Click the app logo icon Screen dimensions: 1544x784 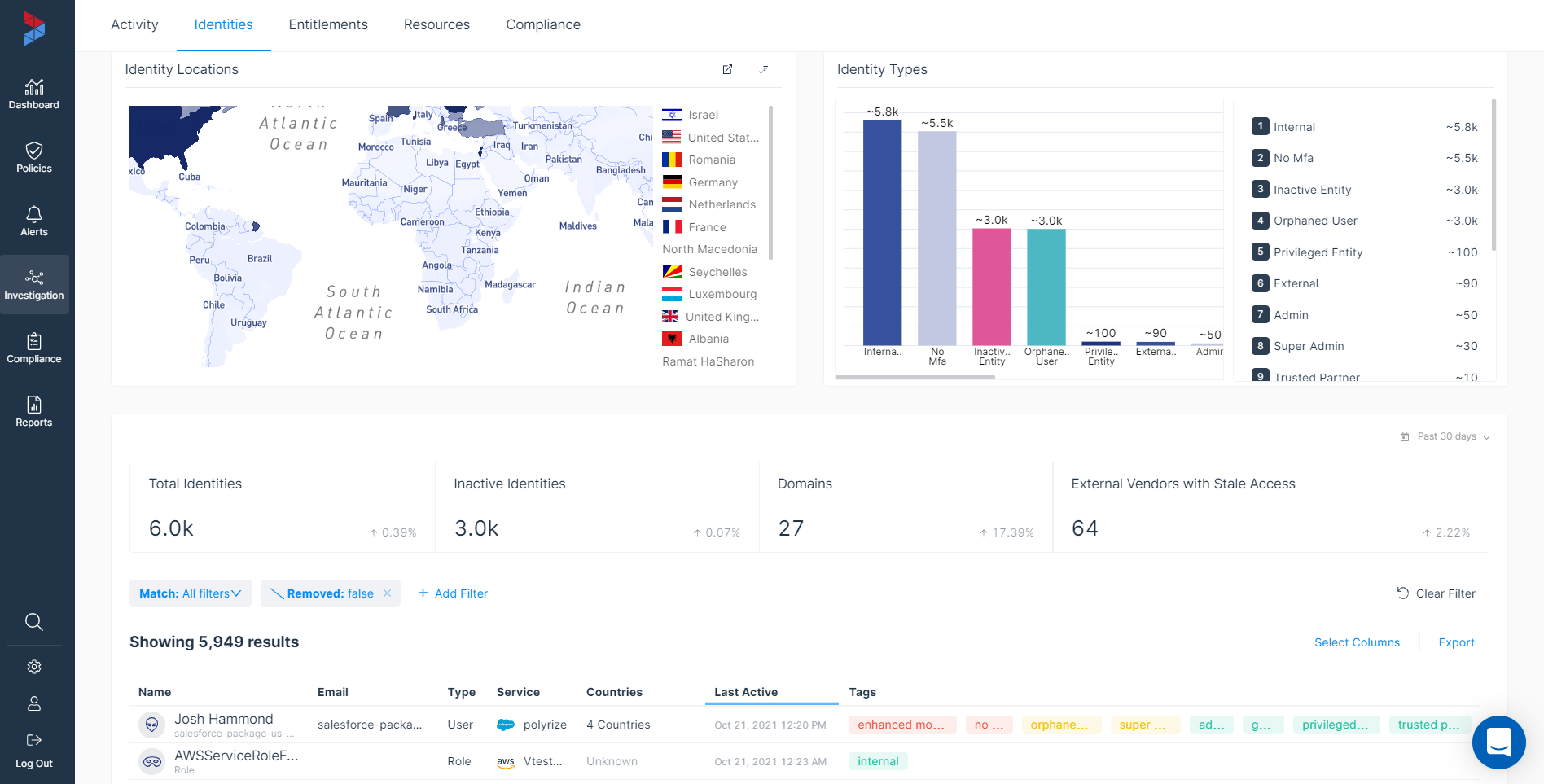(34, 28)
